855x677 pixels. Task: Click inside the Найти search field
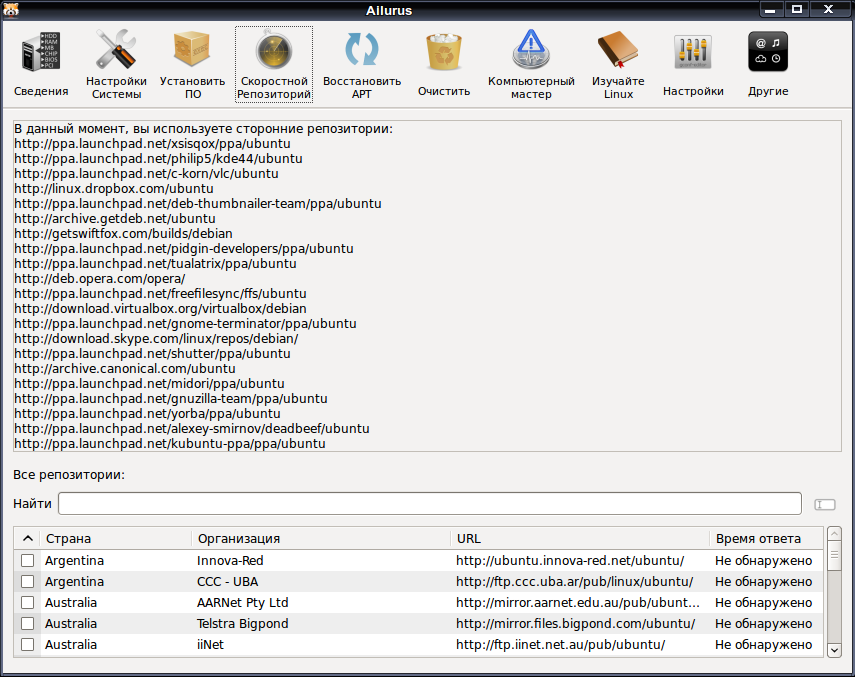point(430,504)
